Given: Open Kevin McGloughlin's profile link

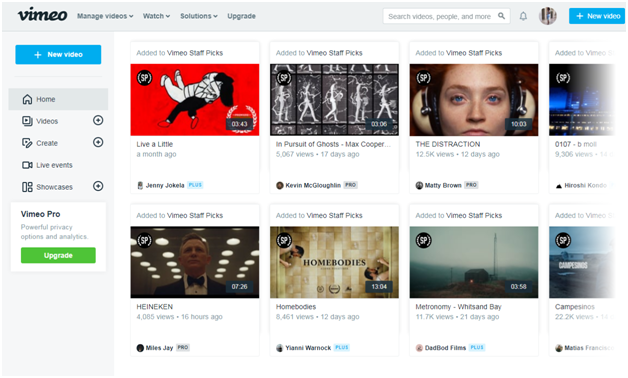Looking at the screenshot, I should click(x=313, y=185).
